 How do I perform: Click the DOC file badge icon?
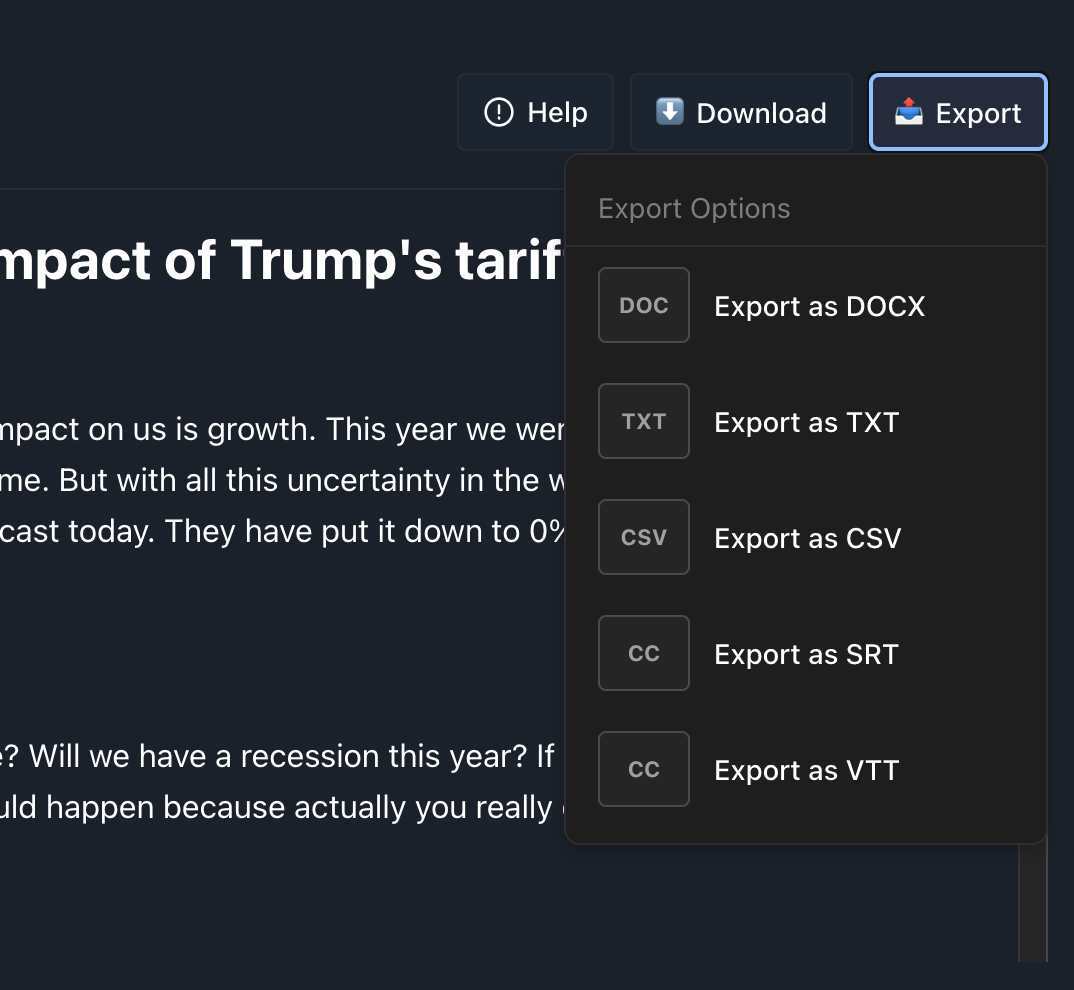(644, 305)
